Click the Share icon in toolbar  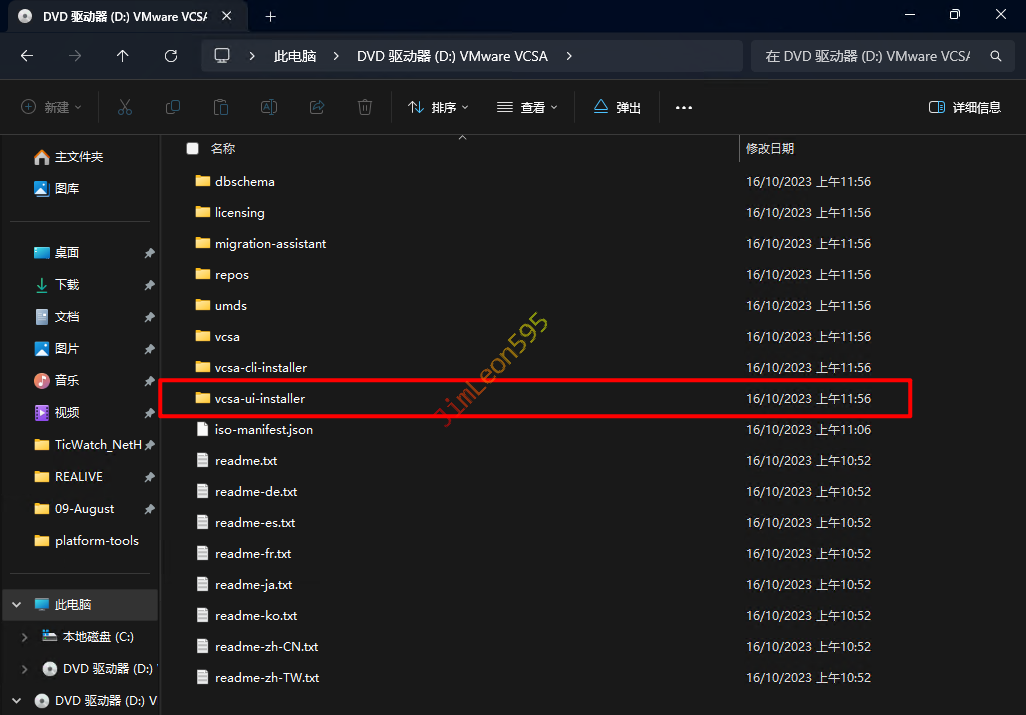point(317,107)
